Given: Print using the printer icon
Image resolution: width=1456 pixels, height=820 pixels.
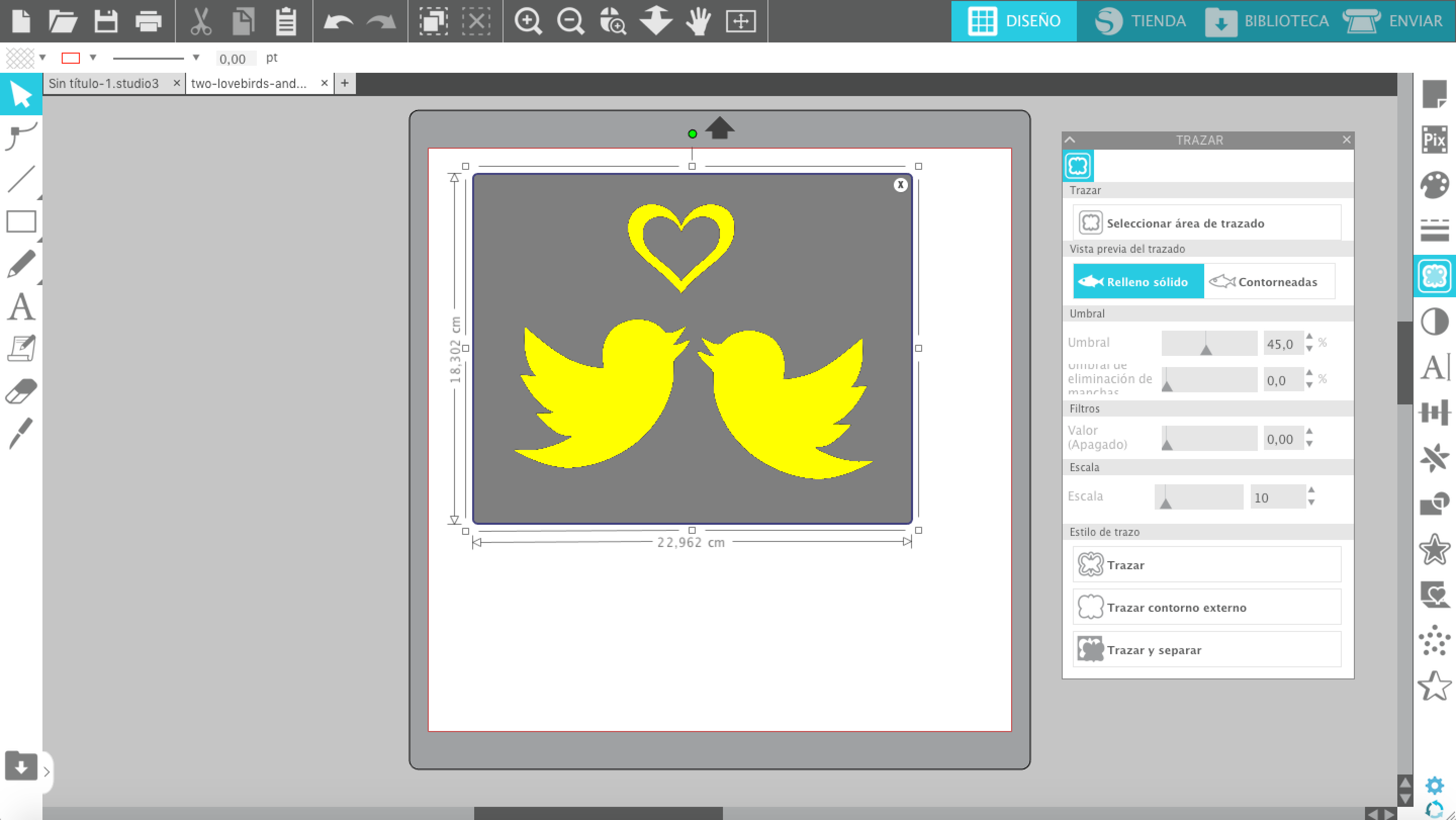Looking at the screenshot, I should pyautogui.click(x=149, y=21).
